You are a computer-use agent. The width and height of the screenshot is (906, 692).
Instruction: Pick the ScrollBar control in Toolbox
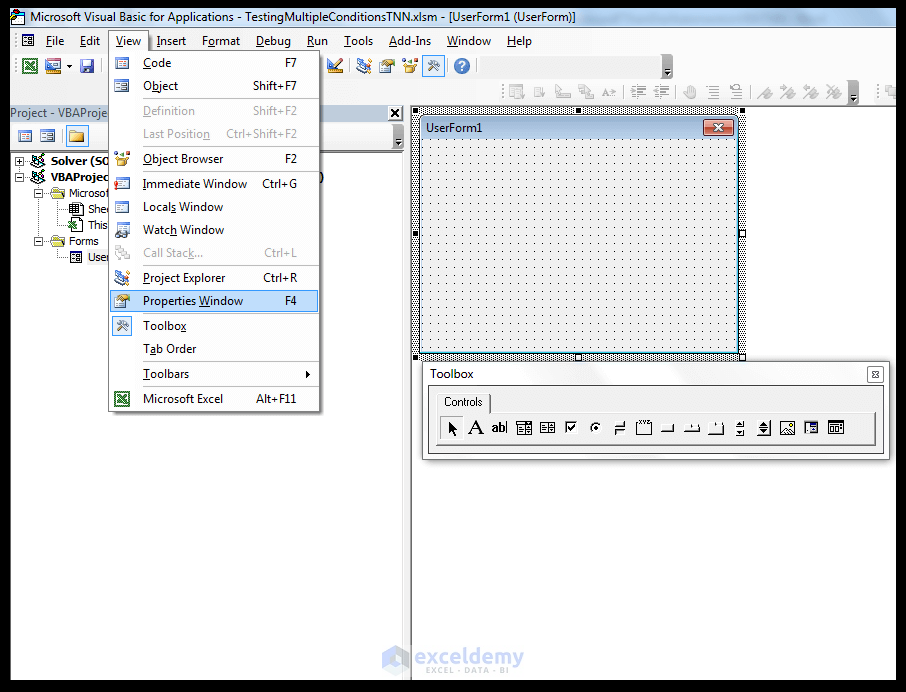(x=740, y=428)
